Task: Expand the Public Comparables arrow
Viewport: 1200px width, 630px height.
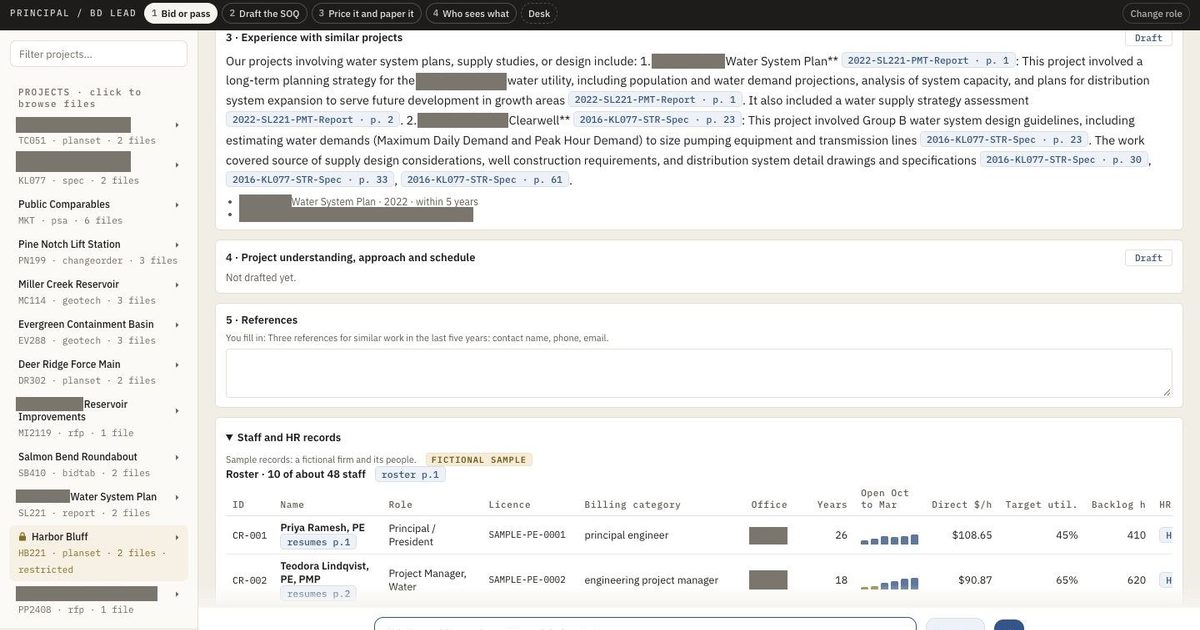Action: tap(177, 205)
